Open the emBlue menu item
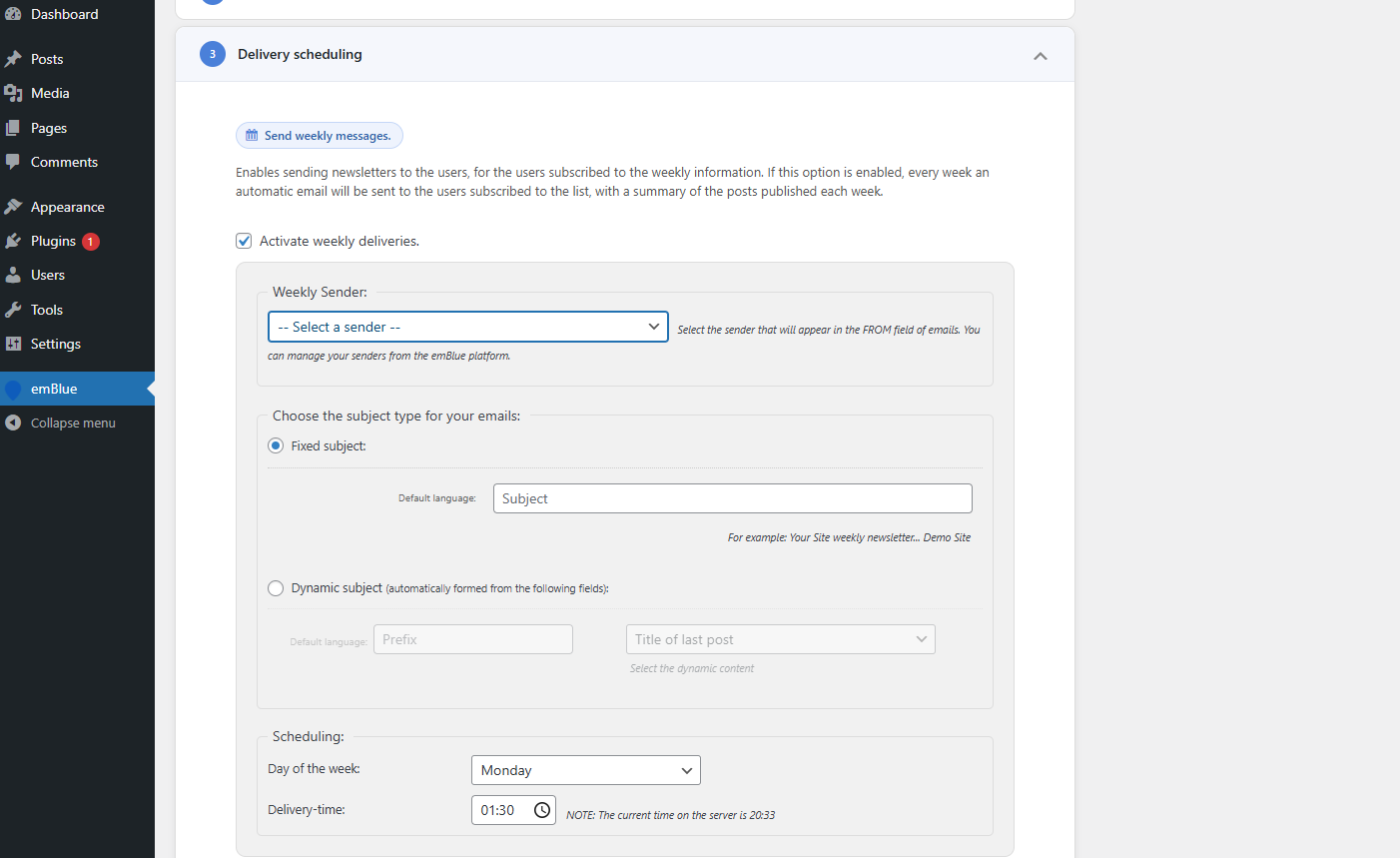 pos(77,389)
